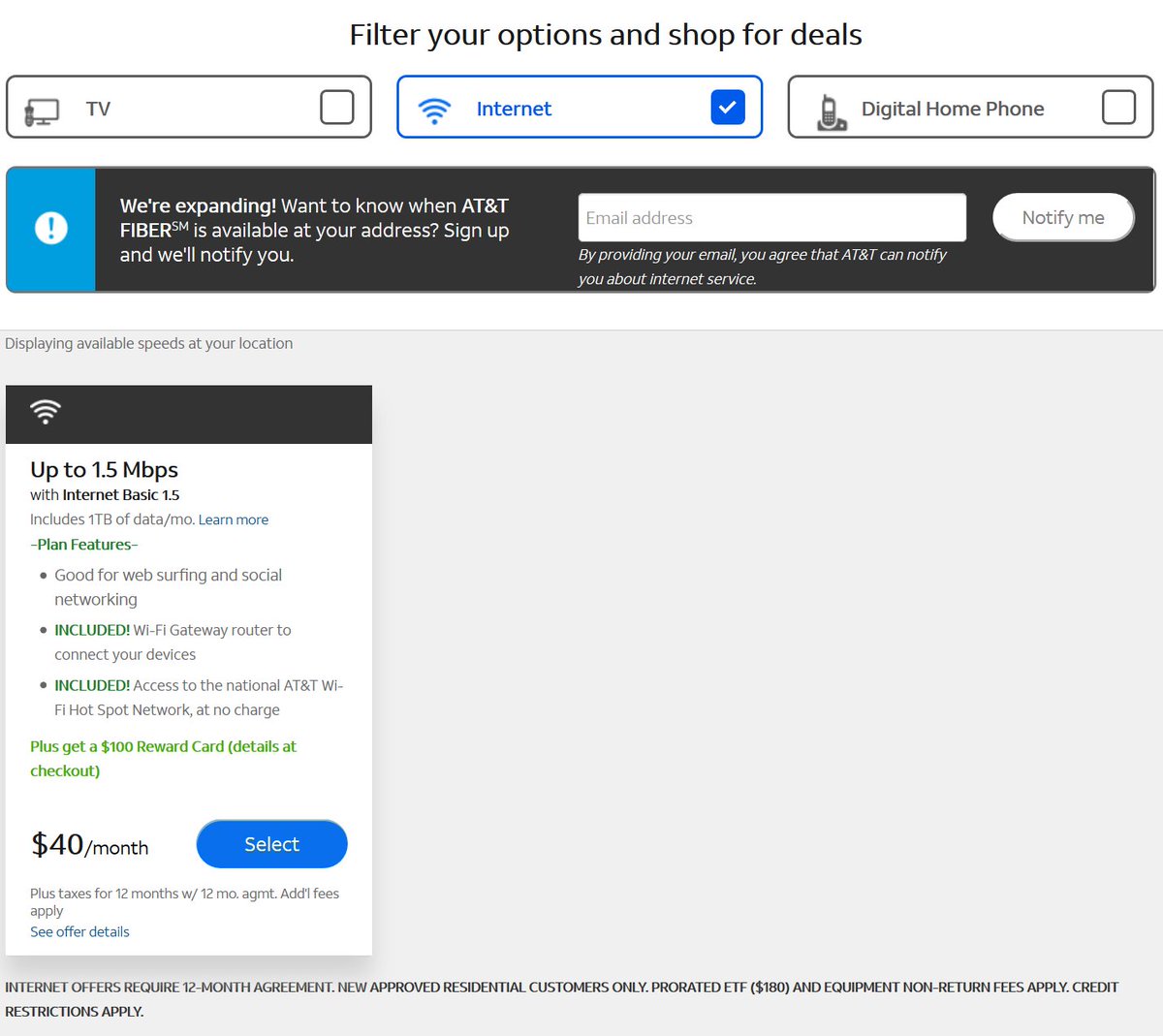The height and width of the screenshot is (1036, 1163).
Task: Click the 'Good for web surfing' feature text
Action: (169, 587)
